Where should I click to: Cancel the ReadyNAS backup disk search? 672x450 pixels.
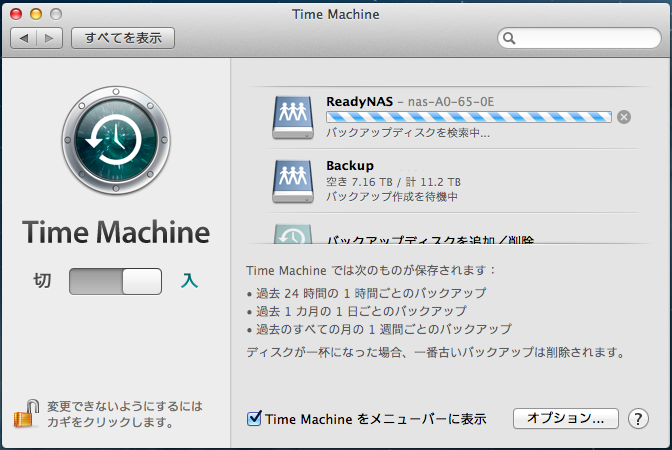point(624,117)
